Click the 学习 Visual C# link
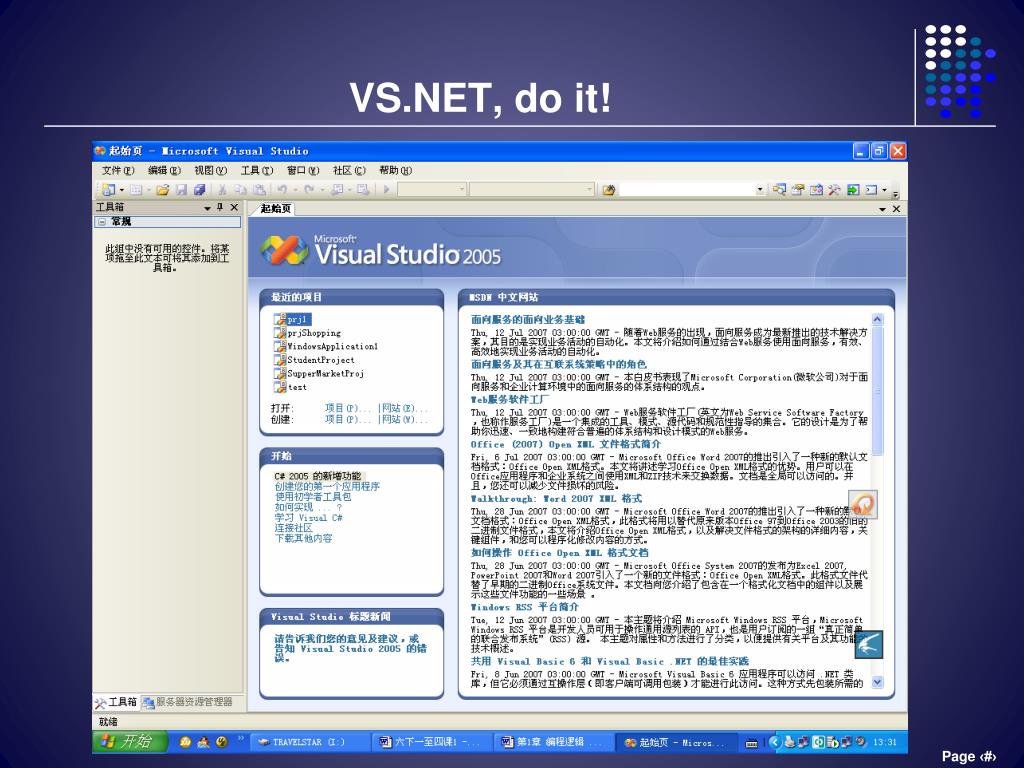 (x=308, y=518)
